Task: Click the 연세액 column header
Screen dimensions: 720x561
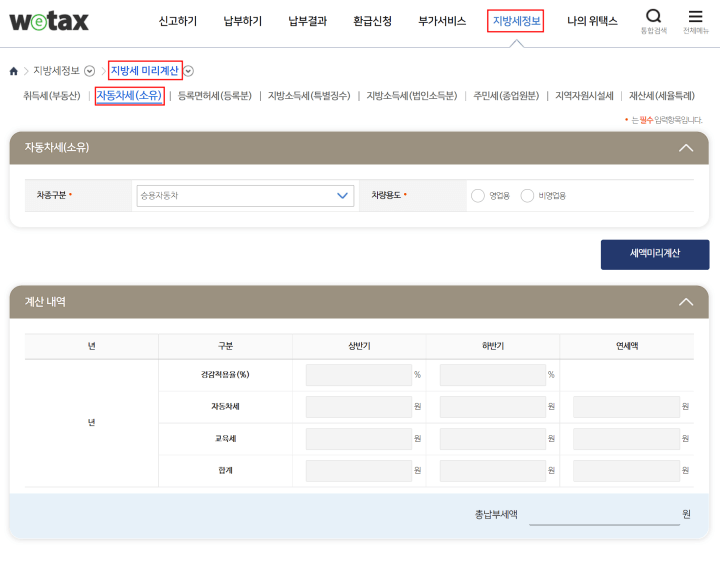Action: (x=627, y=346)
